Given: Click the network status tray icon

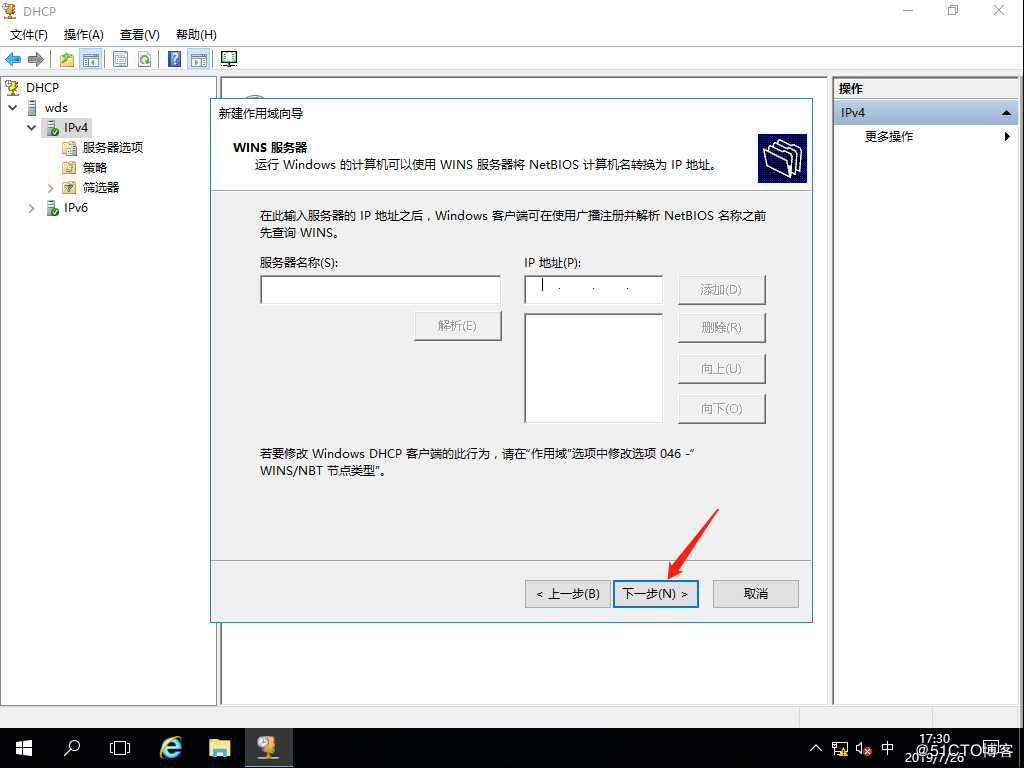Looking at the screenshot, I should coord(840,748).
